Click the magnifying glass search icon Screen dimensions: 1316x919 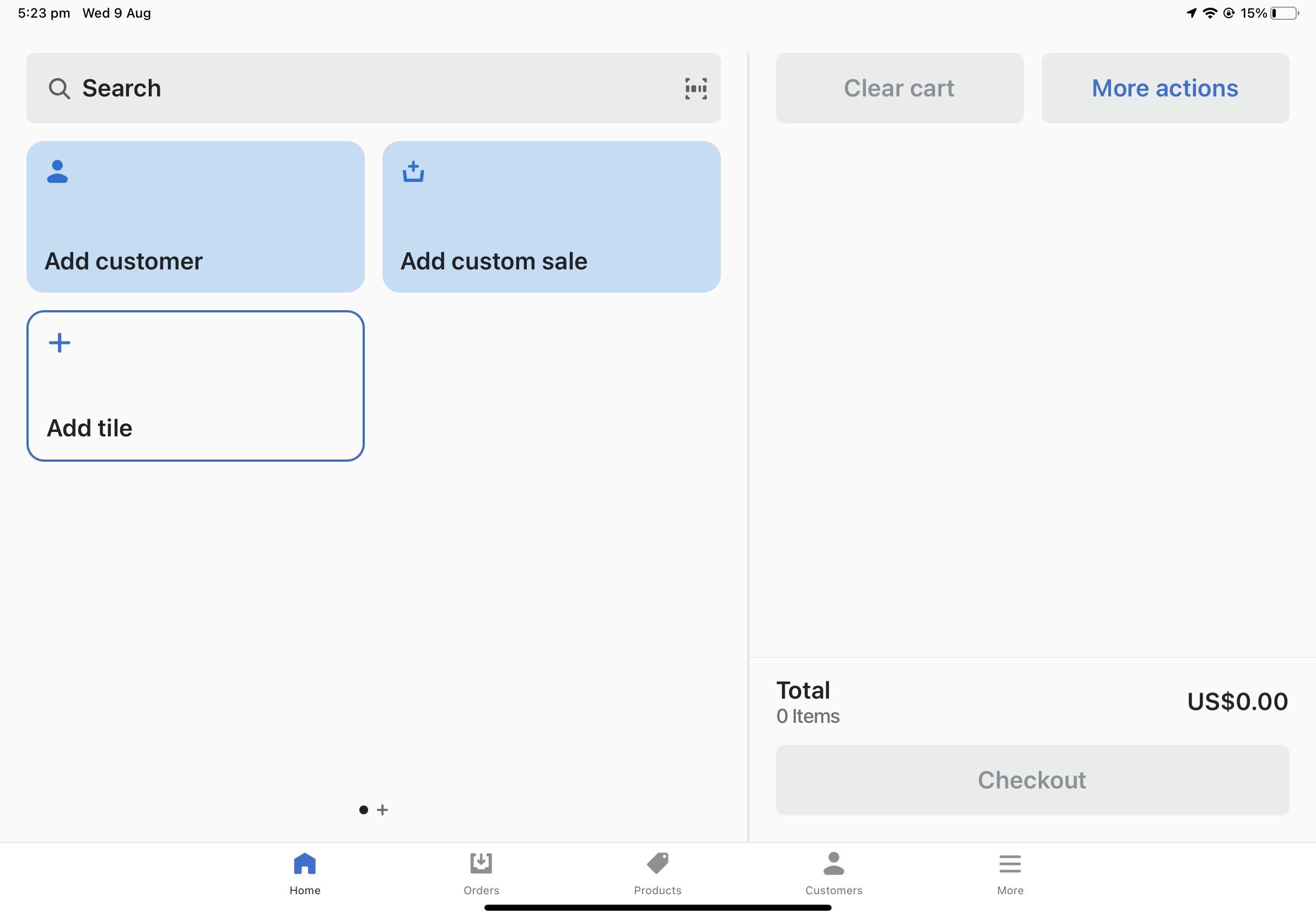[59, 89]
